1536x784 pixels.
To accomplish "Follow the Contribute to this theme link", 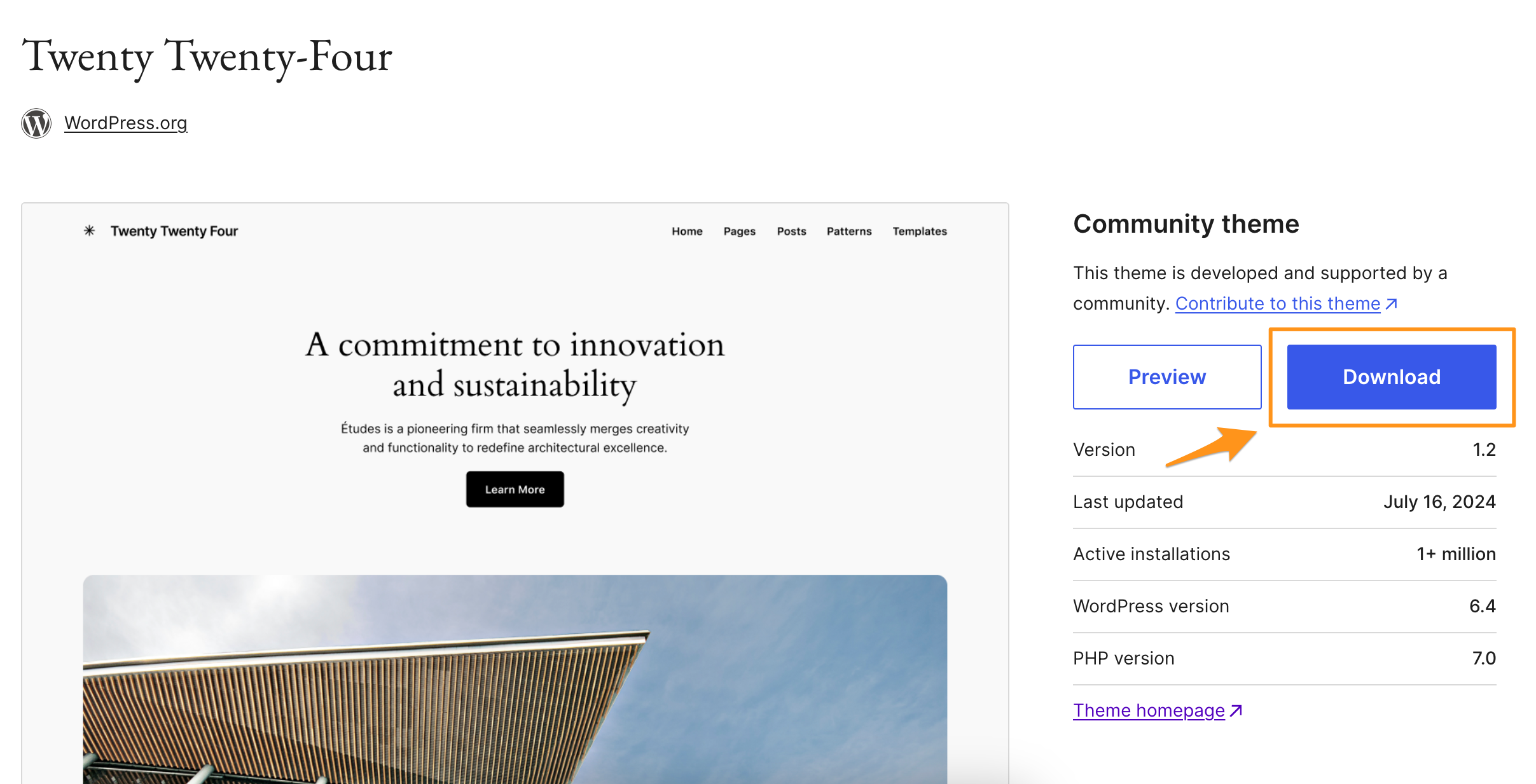I will point(1277,304).
